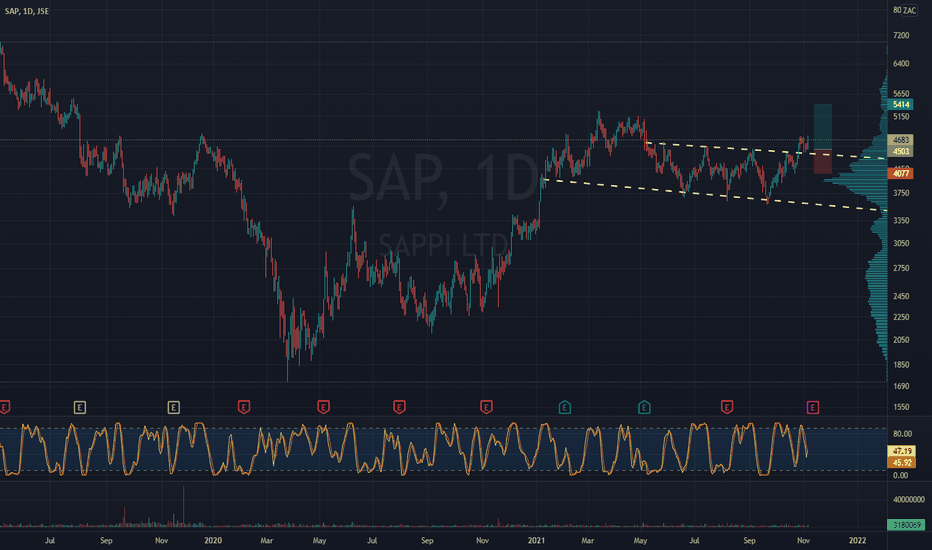Click the 40000000 volume scale label
Viewport: 932px width, 550px height.
[909, 500]
